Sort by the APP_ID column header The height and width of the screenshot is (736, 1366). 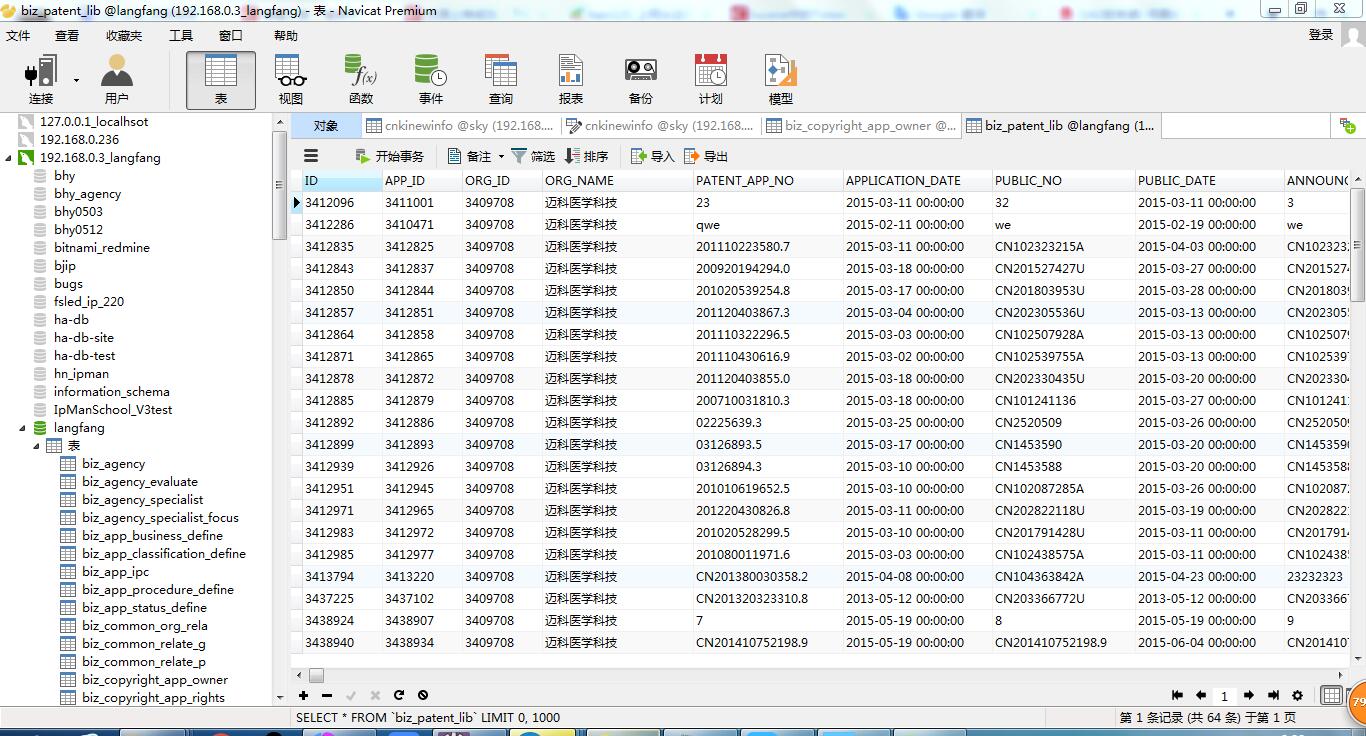click(x=422, y=181)
